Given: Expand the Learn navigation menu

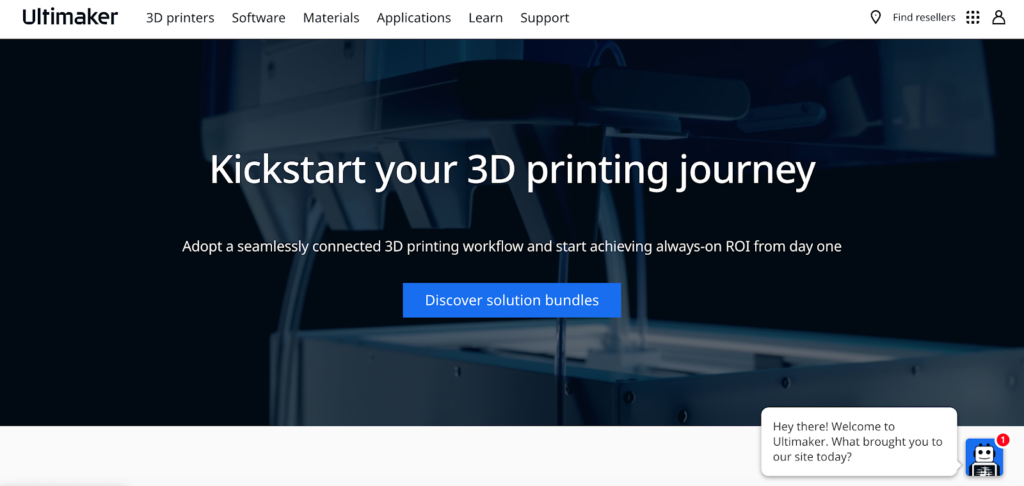Looking at the screenshot, I should [x=485, y=18].
